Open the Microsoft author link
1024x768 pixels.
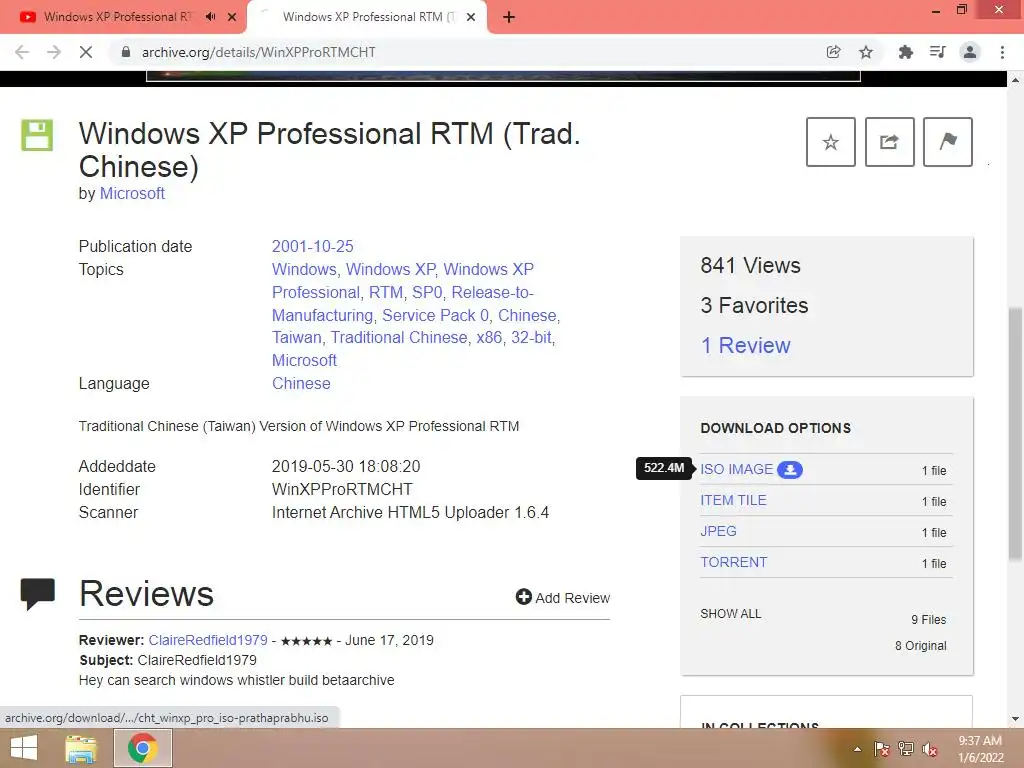[x=132, y=194]
